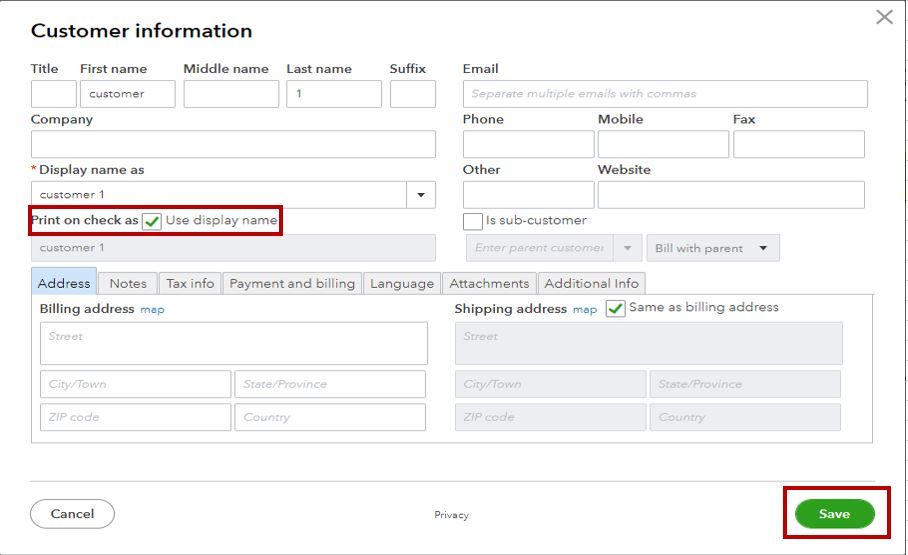This screenshot has height=555, width=908.
Task: Close the Customer information dialog
Action: click(x=884, y=17)
